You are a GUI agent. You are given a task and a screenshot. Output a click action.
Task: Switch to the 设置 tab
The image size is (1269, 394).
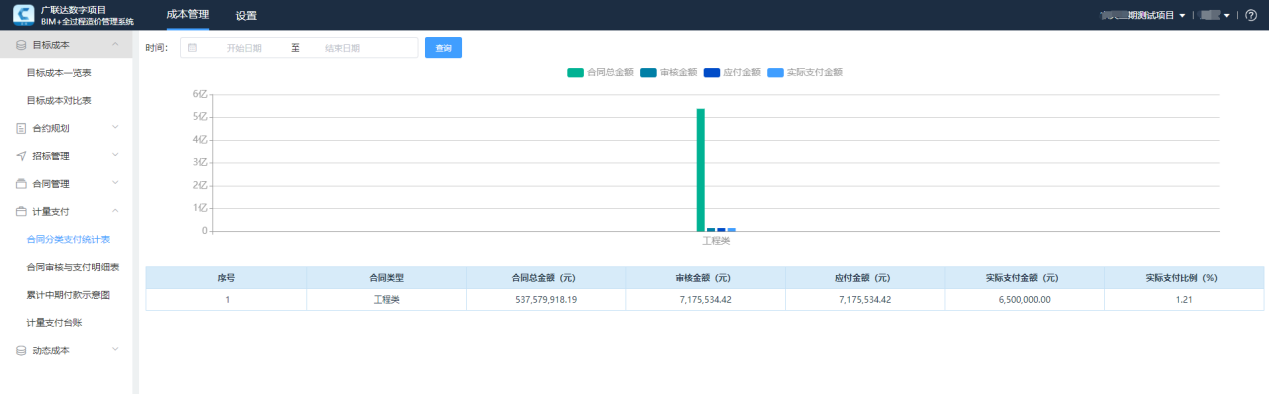click(246, 16)
